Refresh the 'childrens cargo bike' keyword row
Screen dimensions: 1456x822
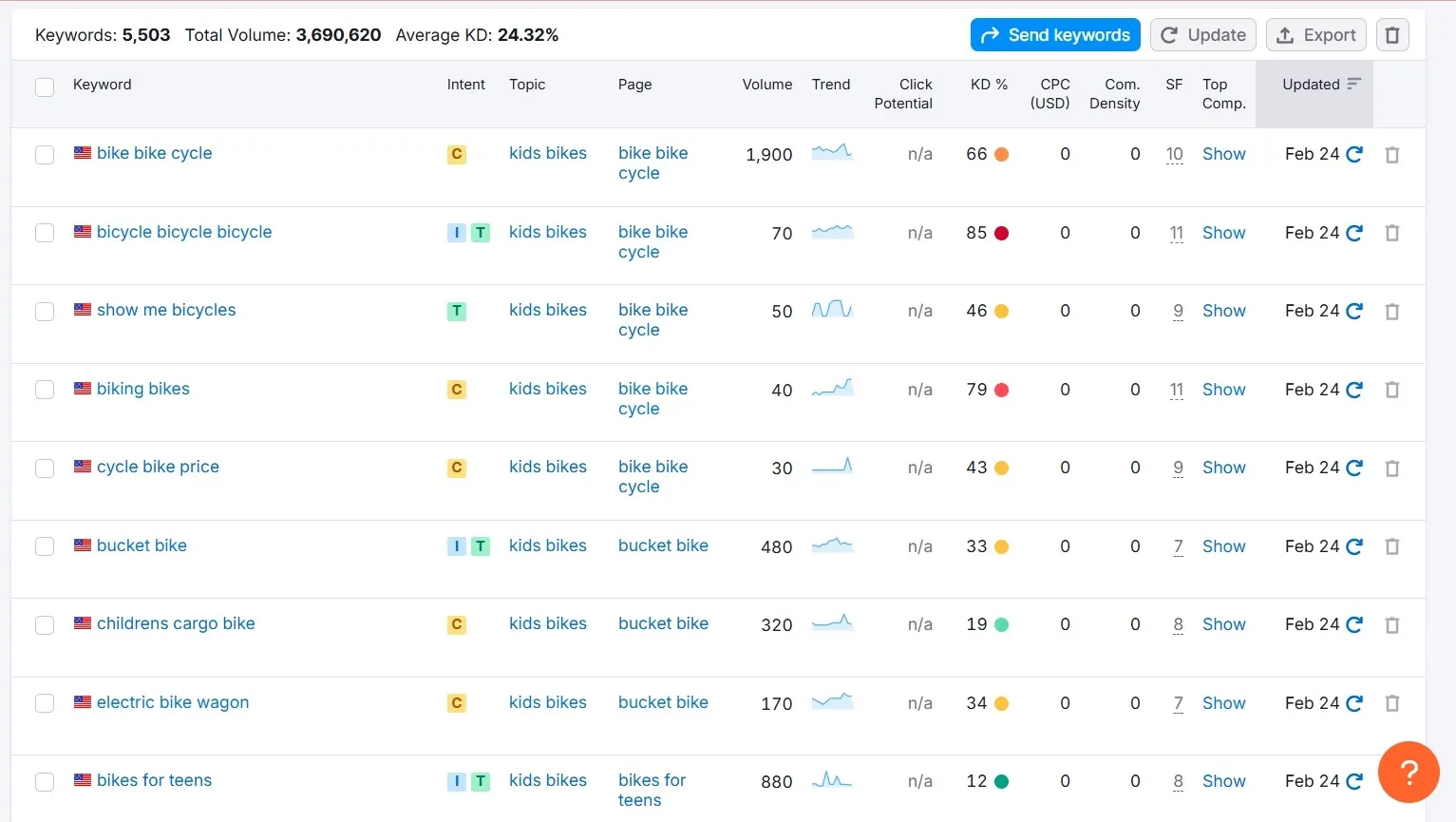click(1354, 624)
